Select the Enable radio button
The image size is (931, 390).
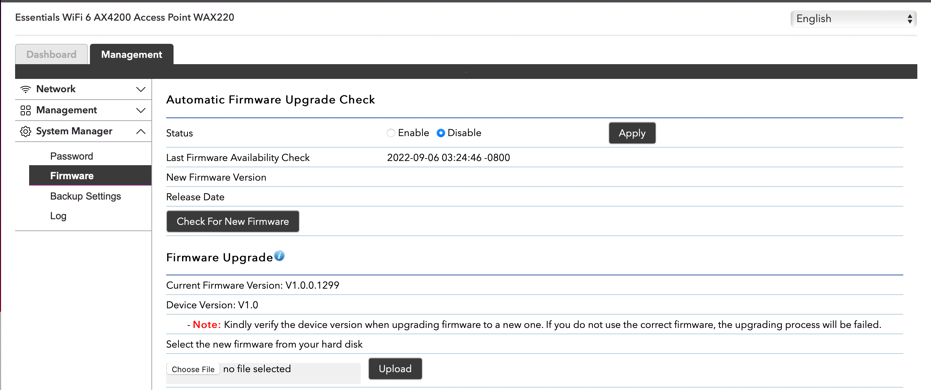coord(391,133)
